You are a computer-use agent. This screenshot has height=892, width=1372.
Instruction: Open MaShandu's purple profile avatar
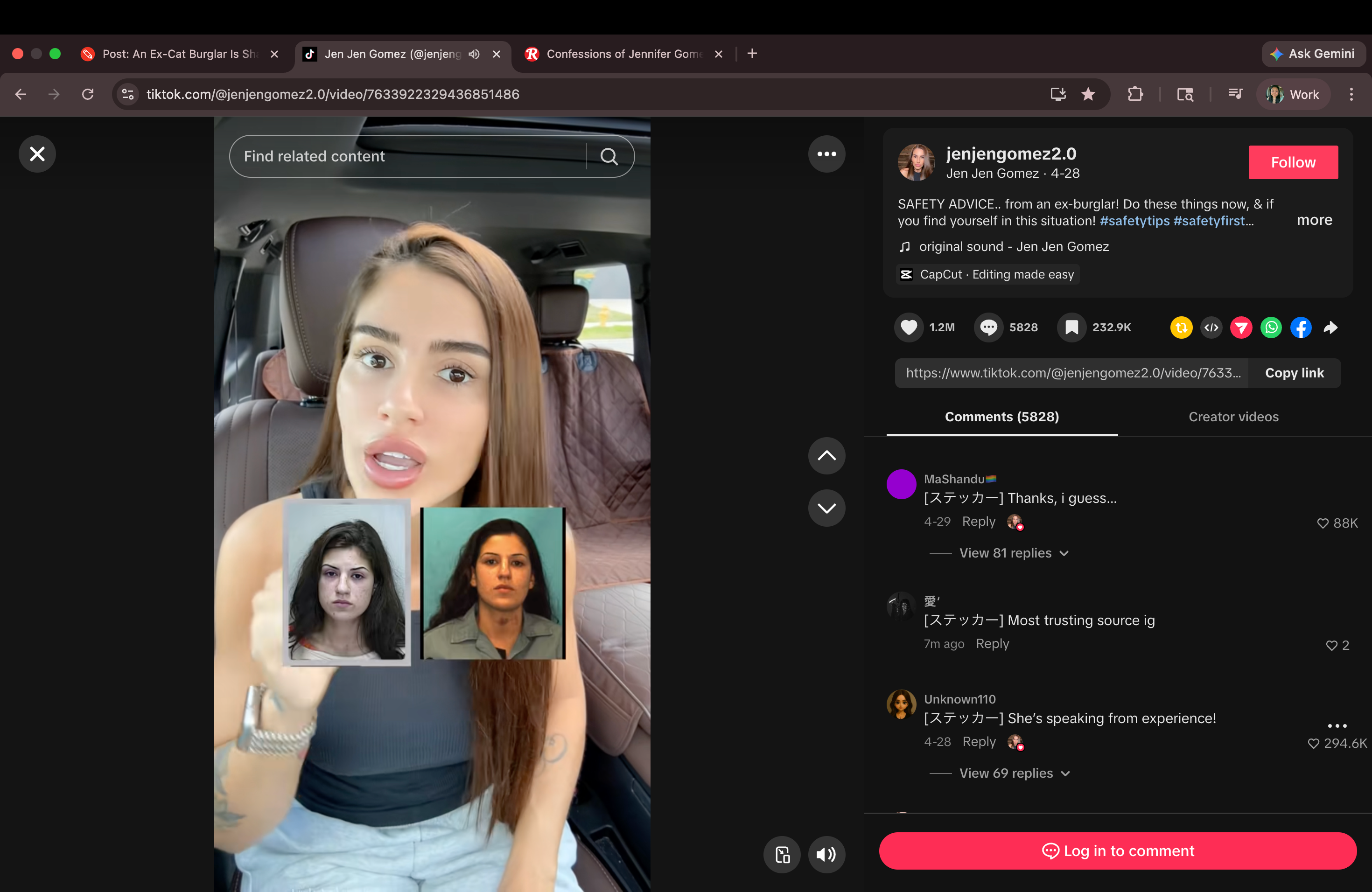click(x=901, y=484)
